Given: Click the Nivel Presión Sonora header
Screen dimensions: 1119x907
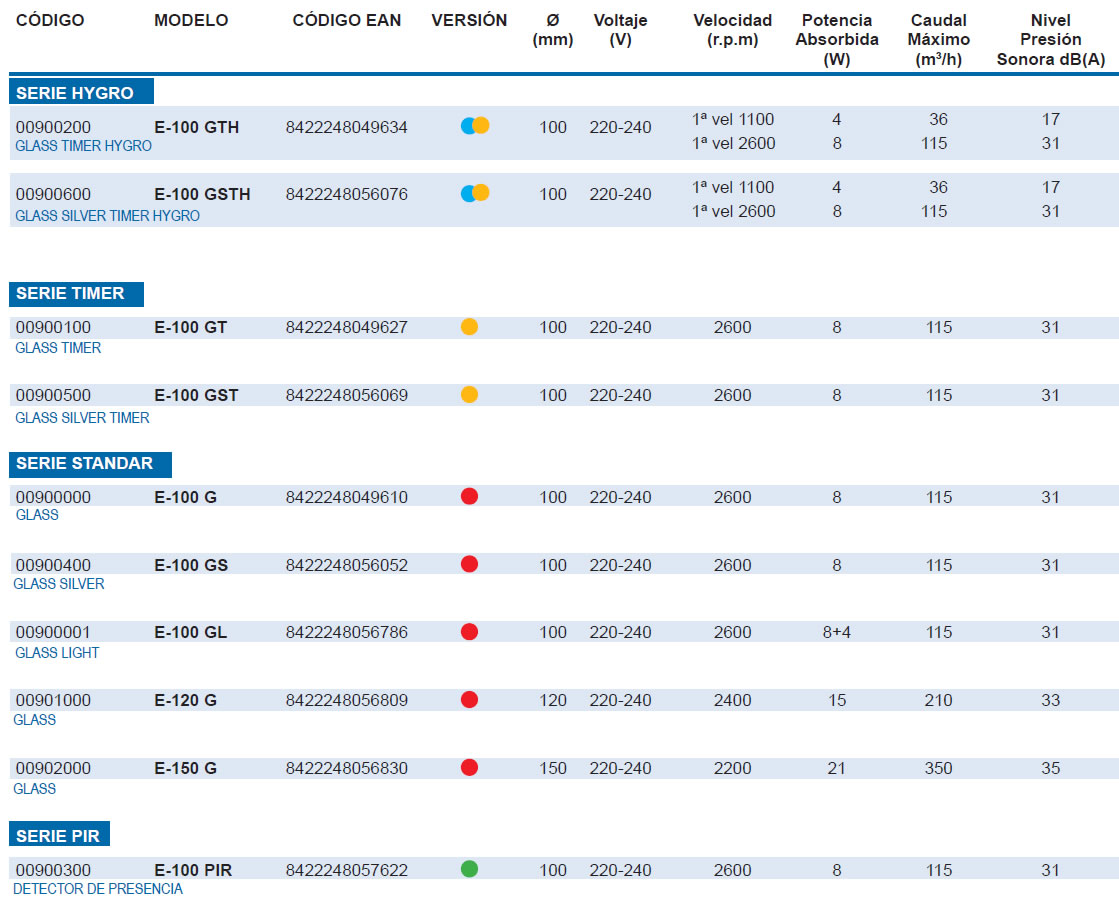Looking at the screenshot, I should coord(1050,40).
